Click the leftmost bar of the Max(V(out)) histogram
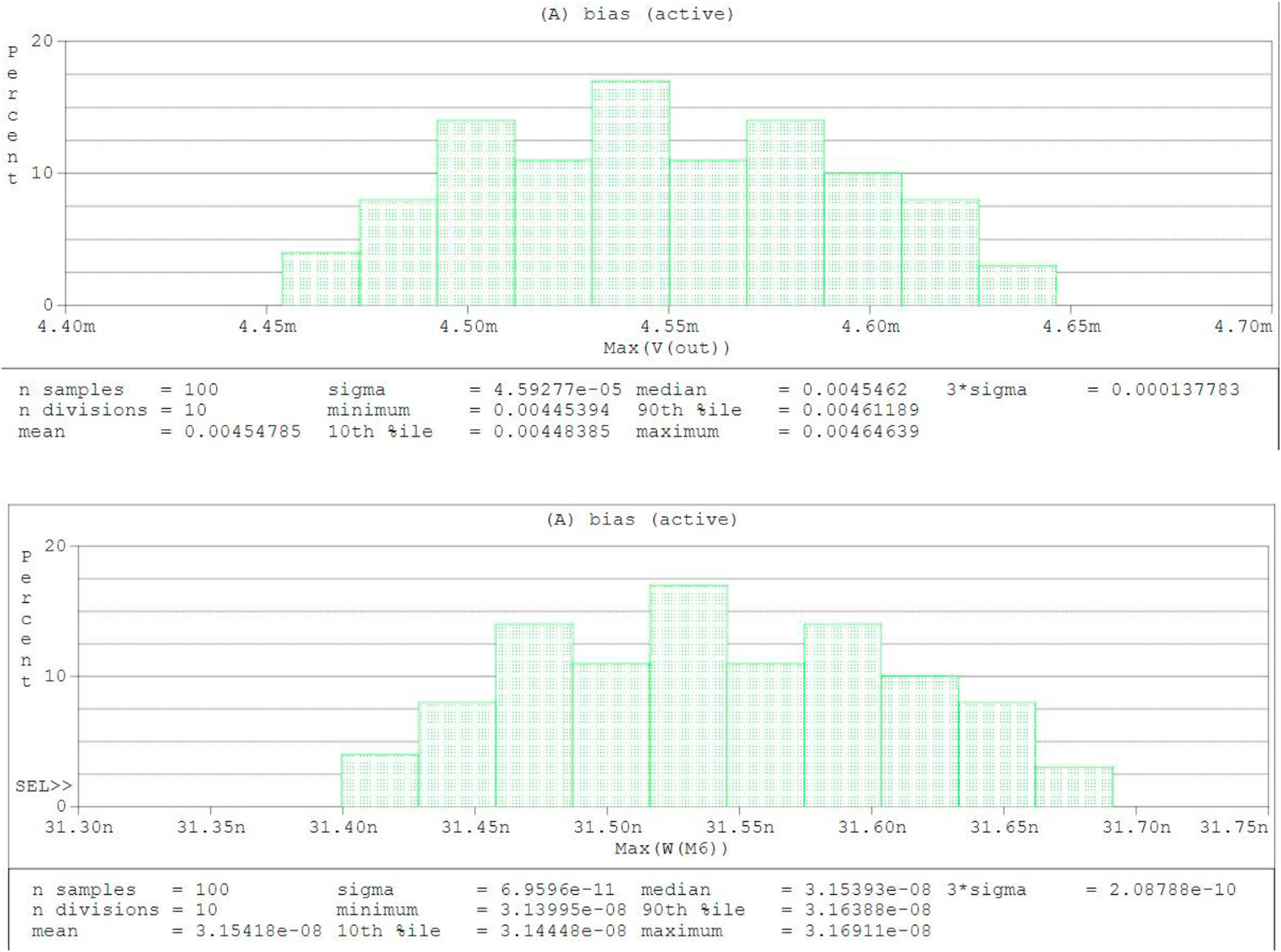 320,279
